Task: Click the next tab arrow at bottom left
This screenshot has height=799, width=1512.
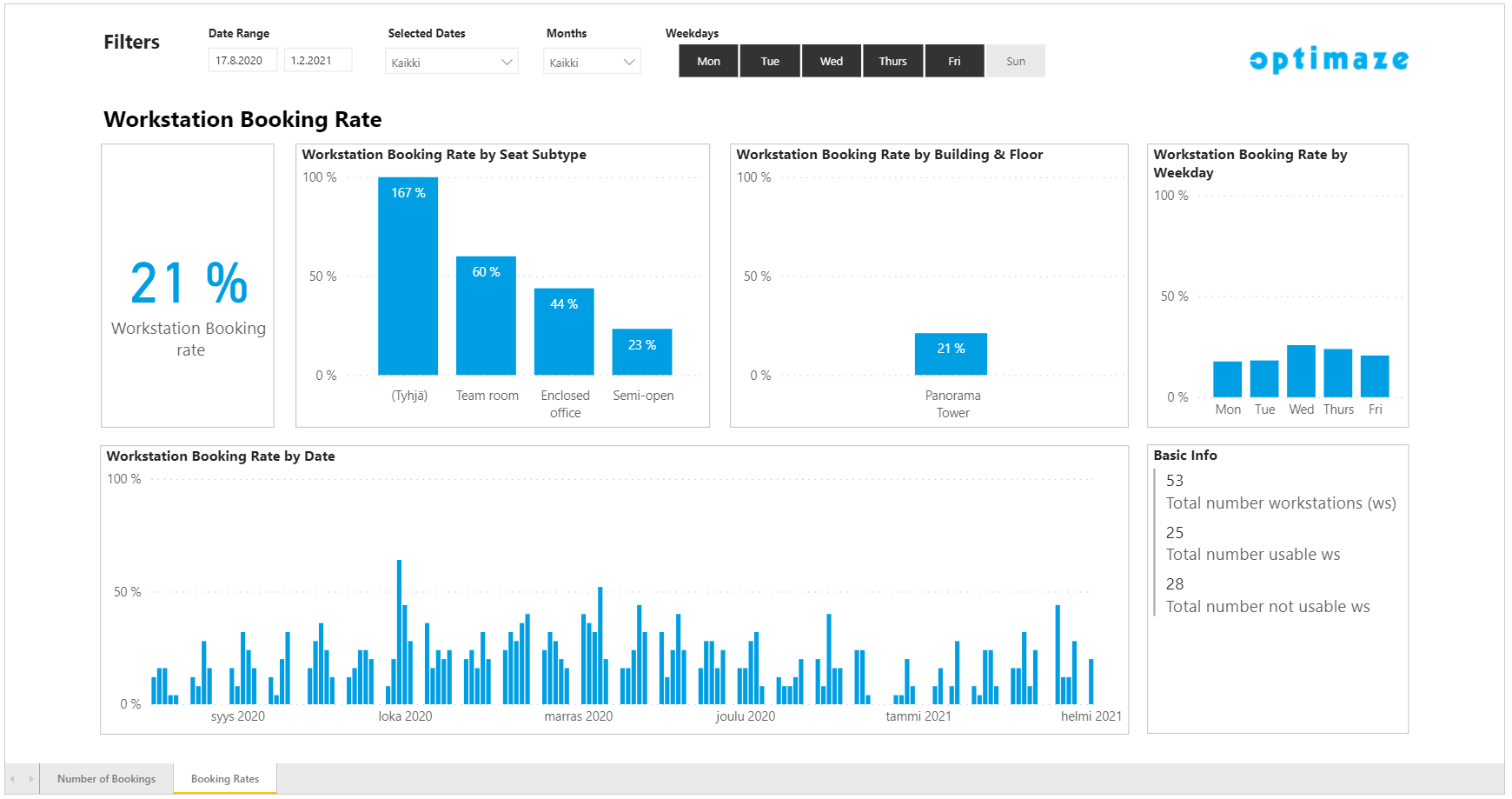Action: 31,779
